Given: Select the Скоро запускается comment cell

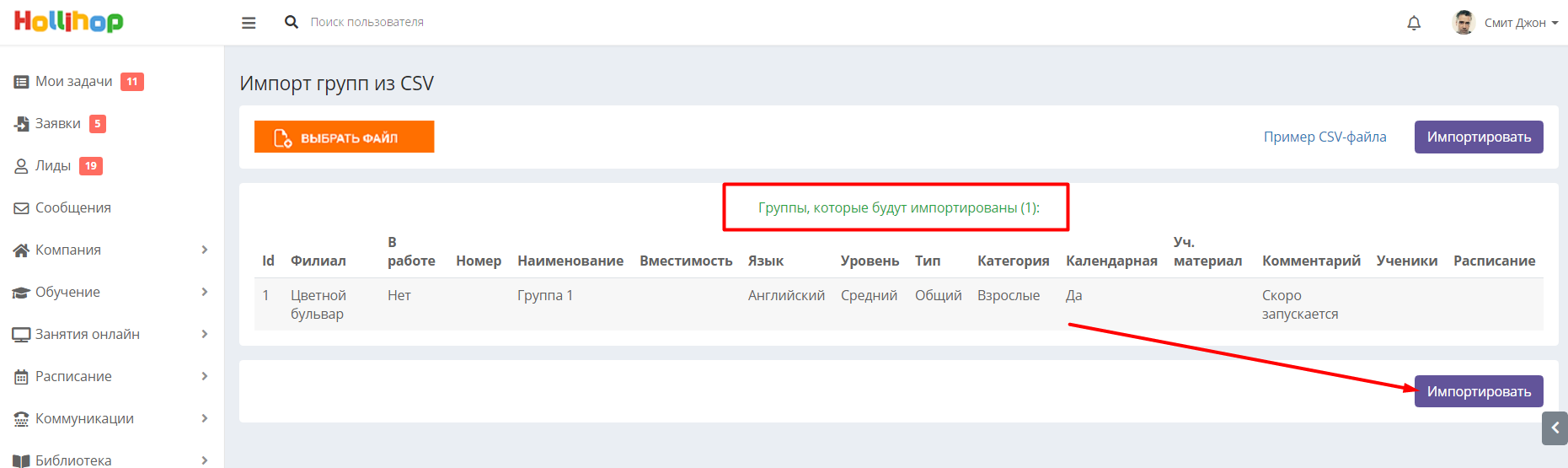Looking at the screenshot, I should pos(1300,304).
